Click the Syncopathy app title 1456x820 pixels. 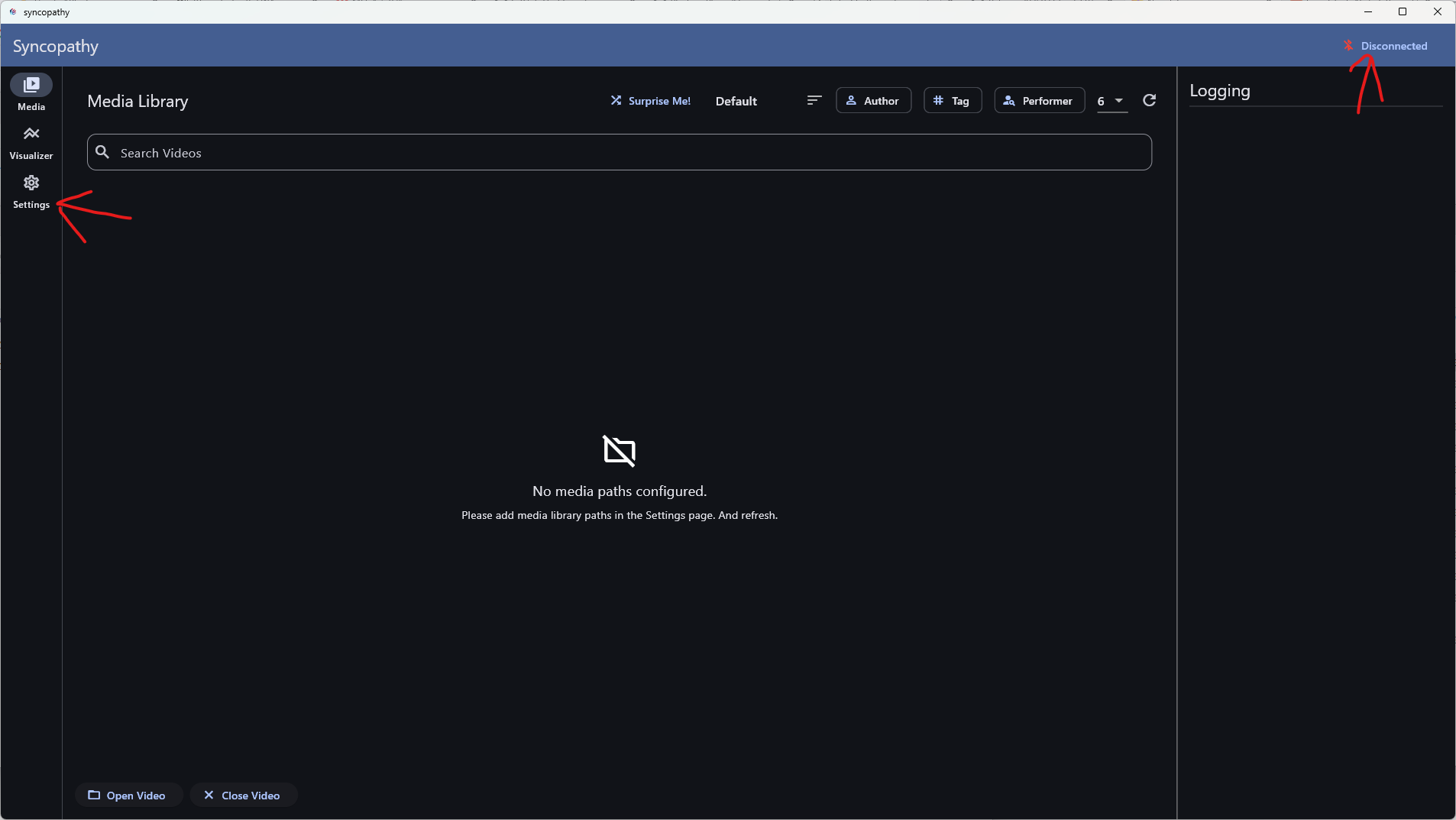pyautogui.click(x=56, y=46)
